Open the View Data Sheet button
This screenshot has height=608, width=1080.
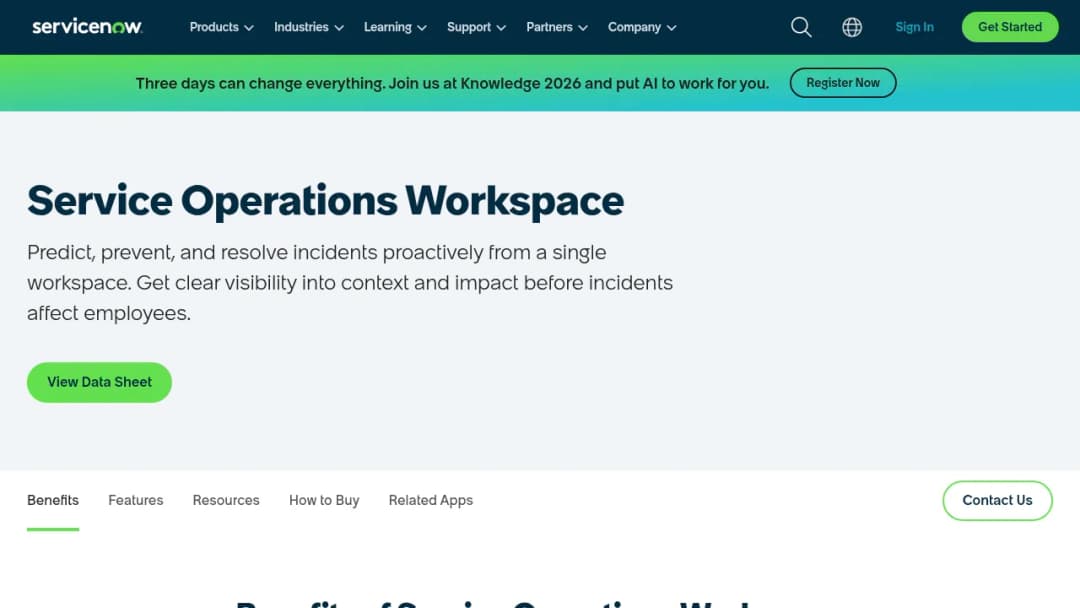(99, 382)
